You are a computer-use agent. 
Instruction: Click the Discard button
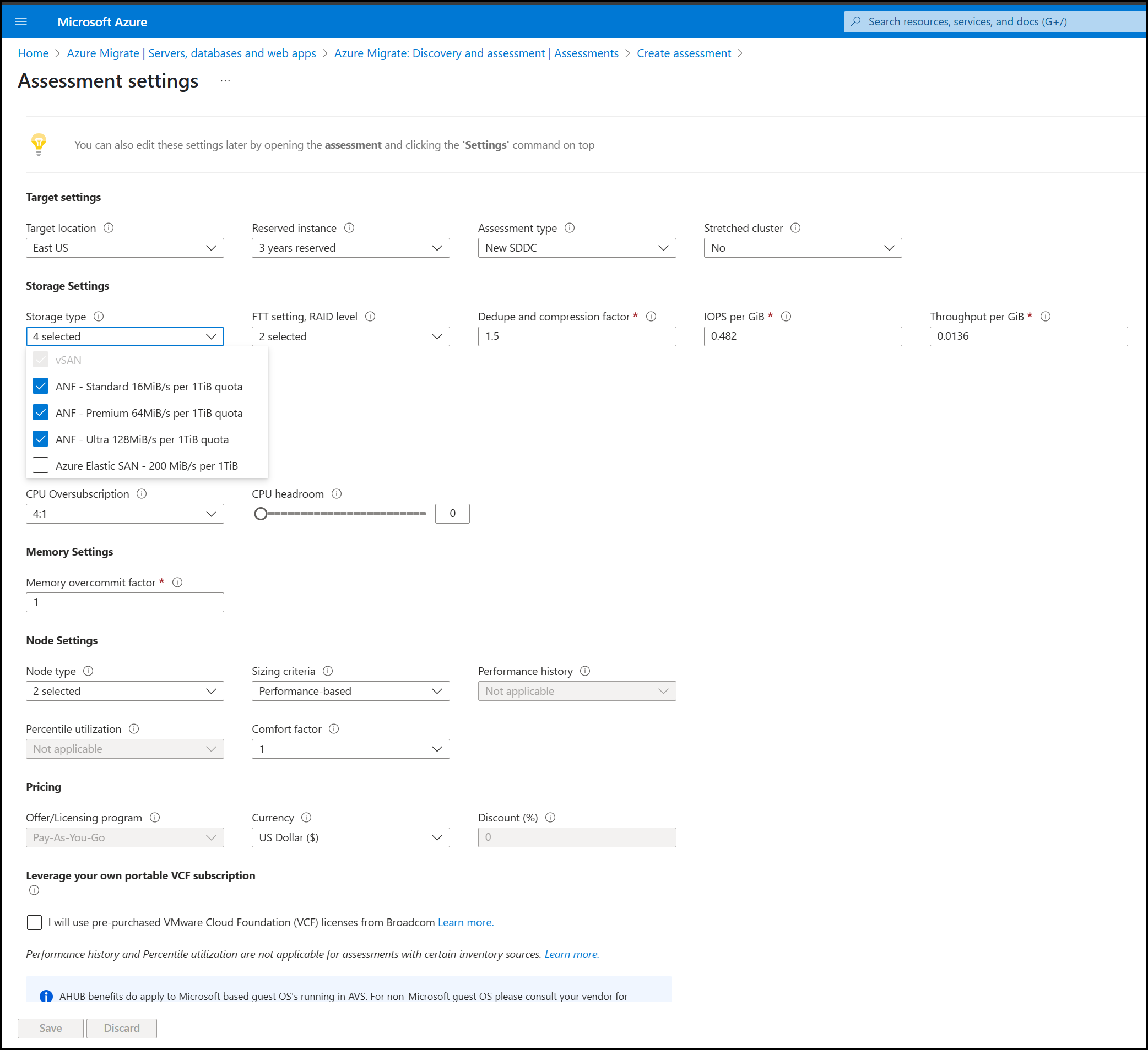[121, 1028]
